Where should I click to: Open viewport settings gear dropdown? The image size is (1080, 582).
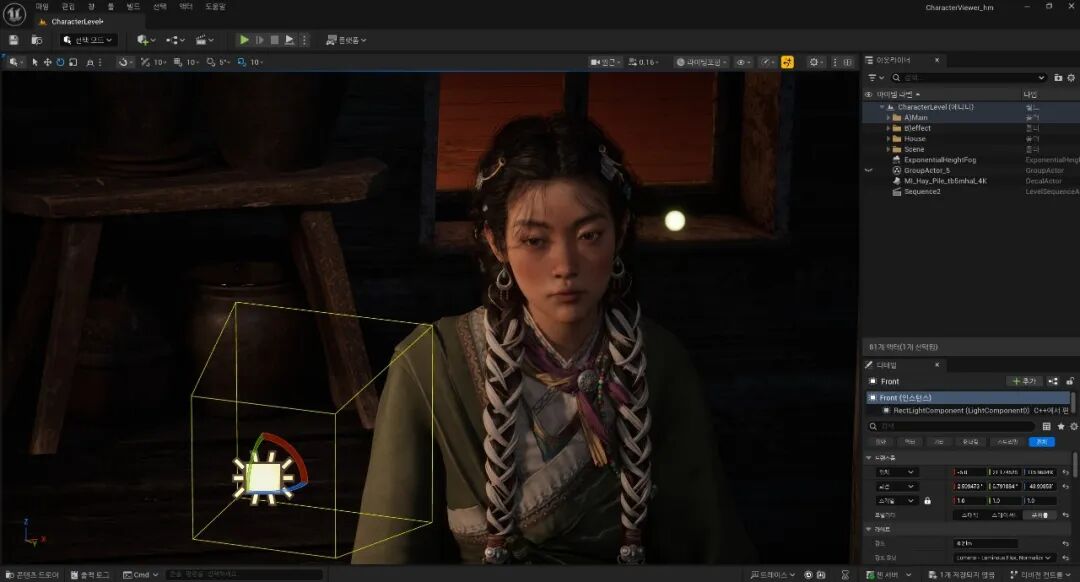816,62
